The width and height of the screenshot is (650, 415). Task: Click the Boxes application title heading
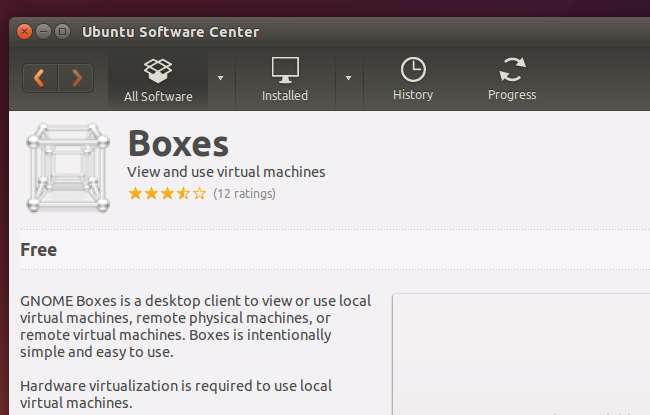(x=178, y=143)
